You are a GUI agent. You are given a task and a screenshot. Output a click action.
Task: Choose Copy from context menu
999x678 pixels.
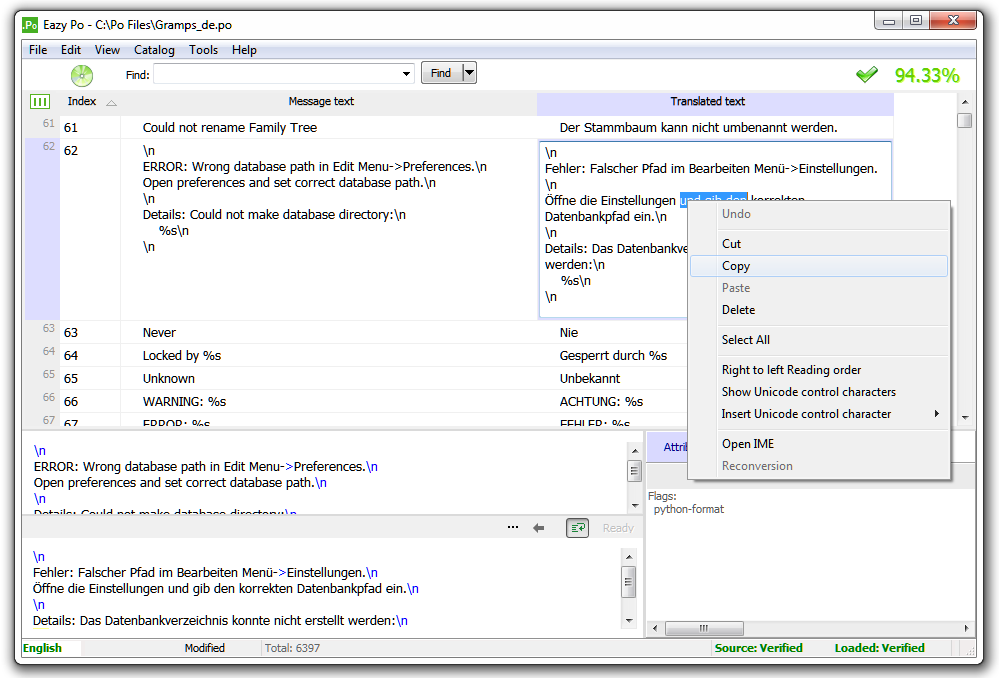pyautogui.click(x=819, y=266)
